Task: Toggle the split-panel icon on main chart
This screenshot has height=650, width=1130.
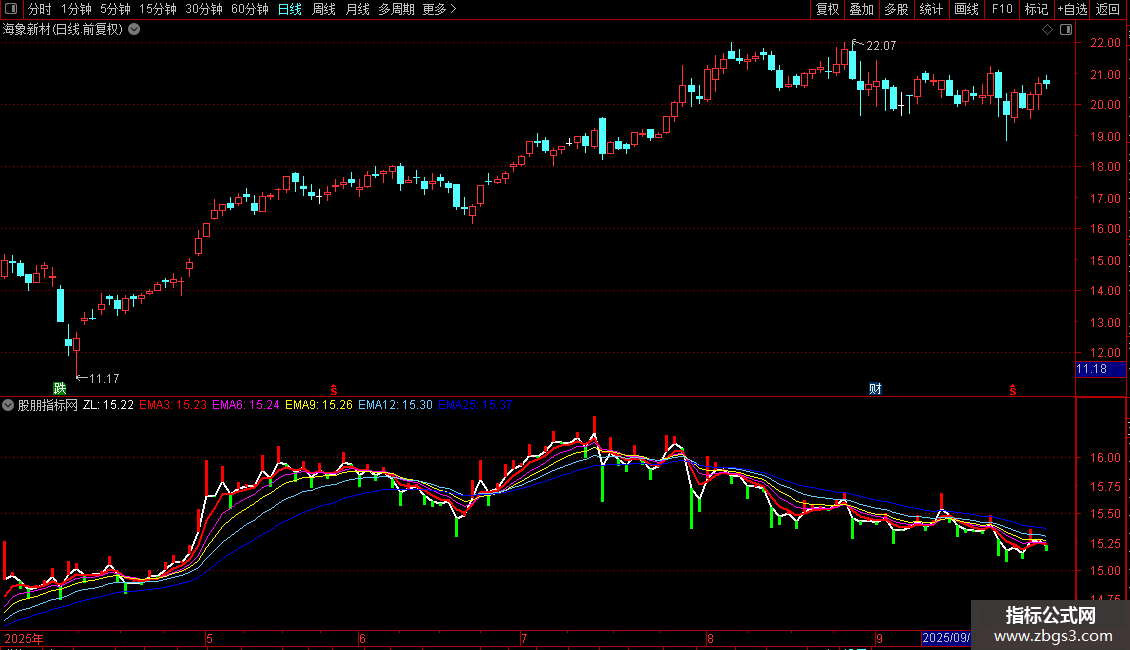Action: 1066,30
